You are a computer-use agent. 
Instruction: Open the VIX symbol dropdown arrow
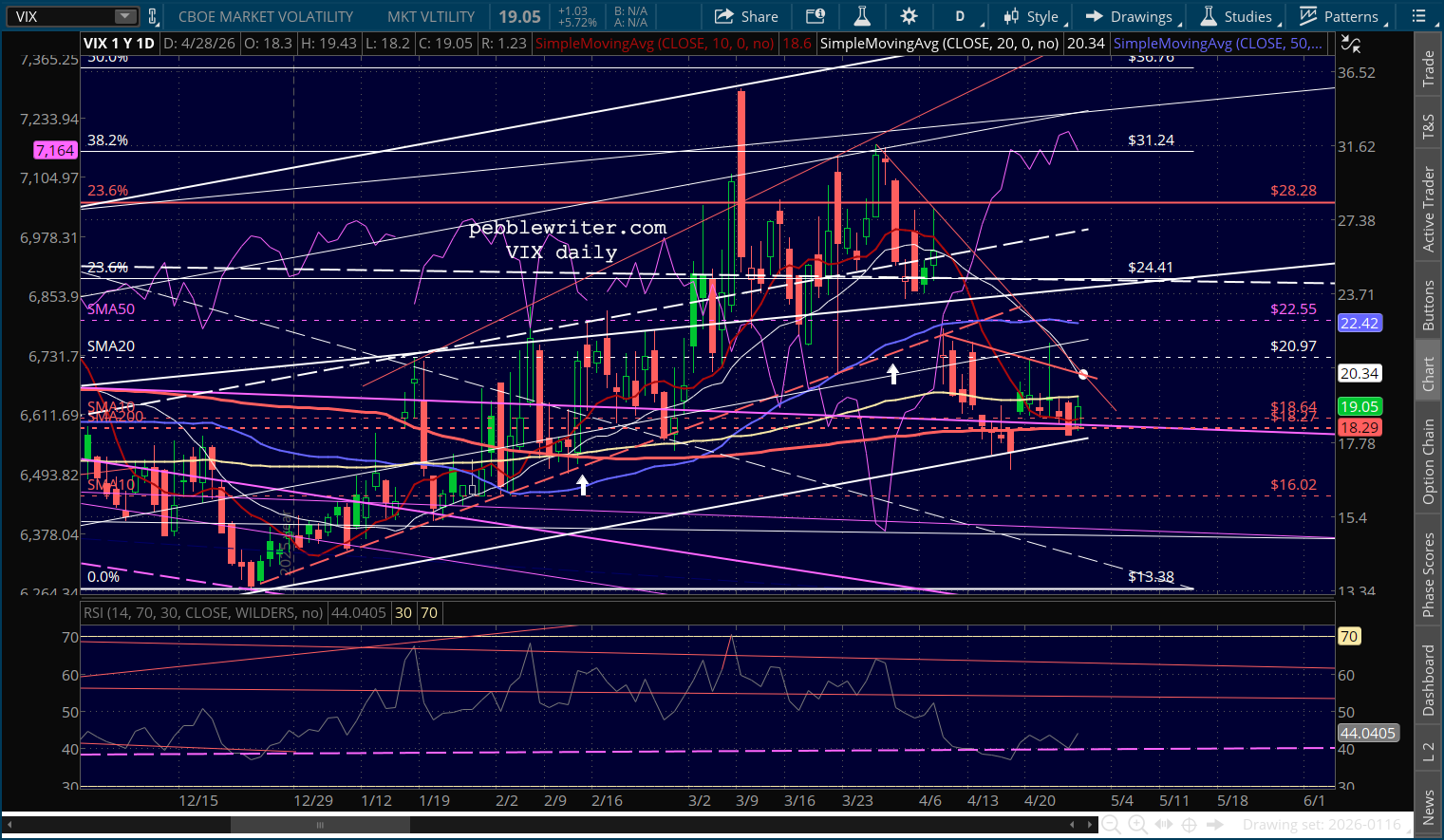125,16
